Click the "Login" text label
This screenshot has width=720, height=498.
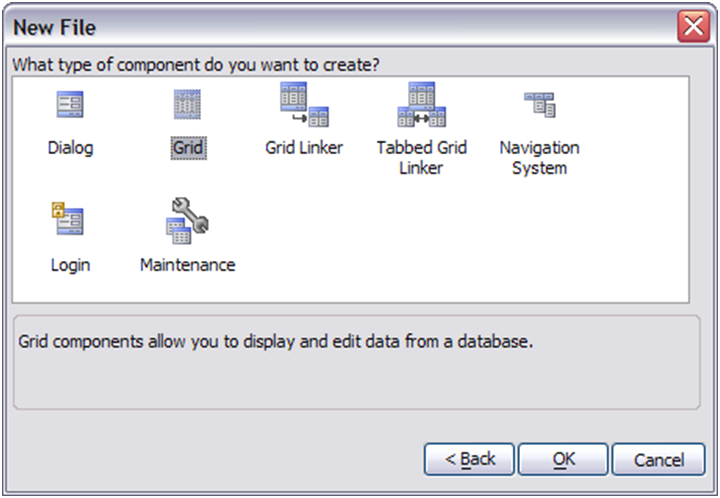[x=70, y=265]
